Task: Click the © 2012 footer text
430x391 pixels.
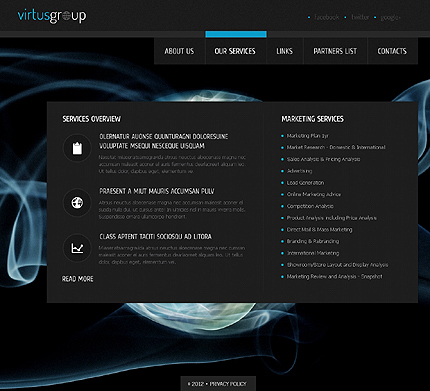Action: pyautogui.click(x=196, y=384)
